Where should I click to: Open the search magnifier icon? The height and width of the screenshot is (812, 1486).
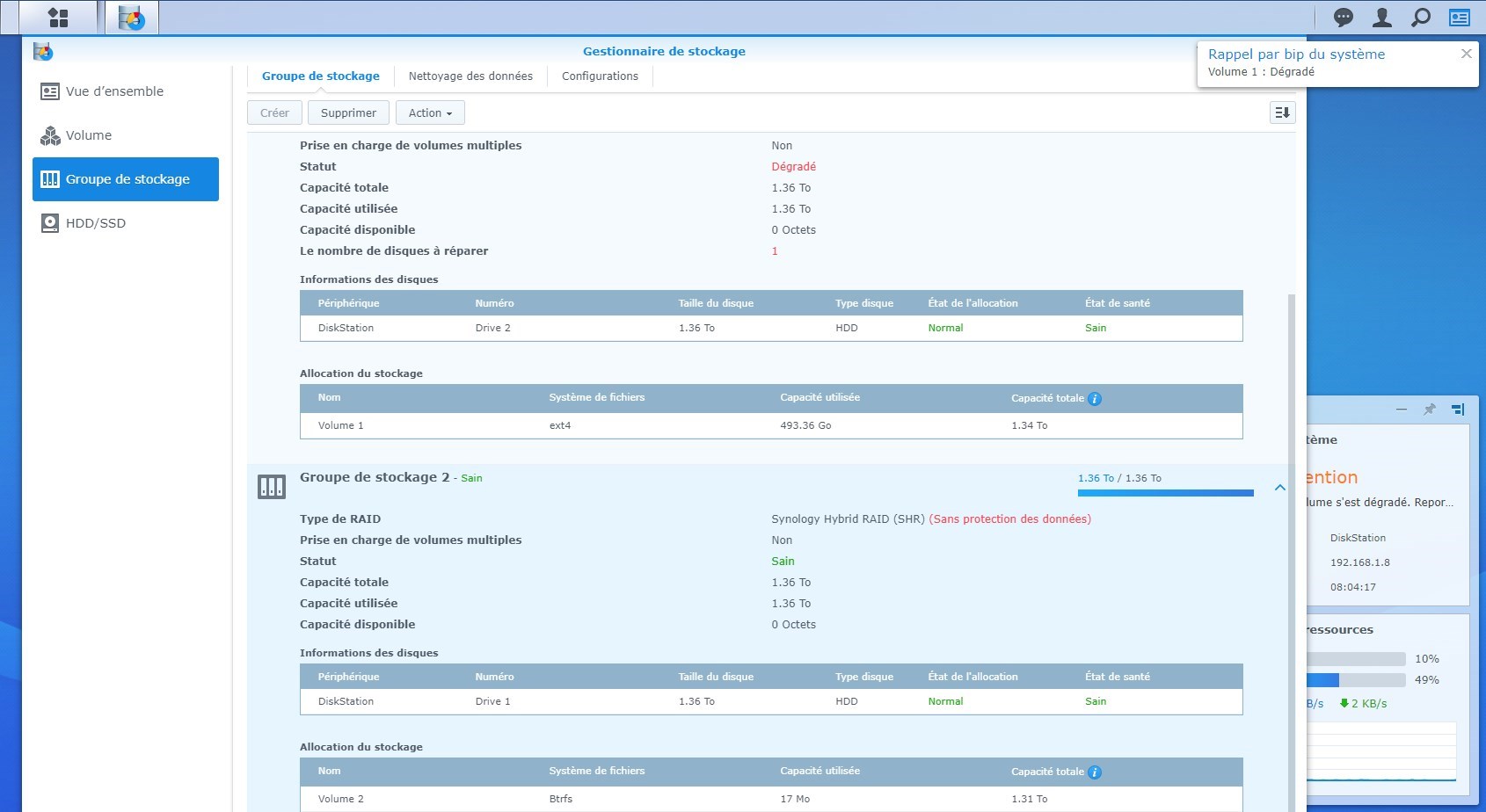(1421, 17)
